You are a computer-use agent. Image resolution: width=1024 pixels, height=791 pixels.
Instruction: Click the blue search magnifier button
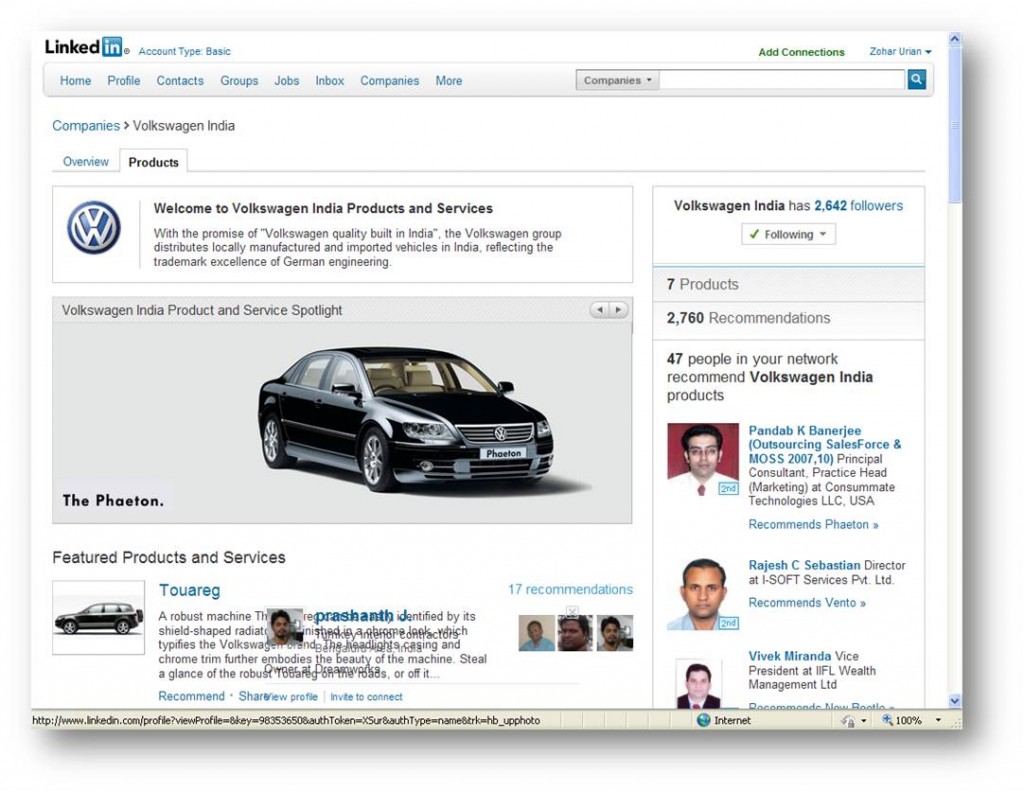click(916, 80)
